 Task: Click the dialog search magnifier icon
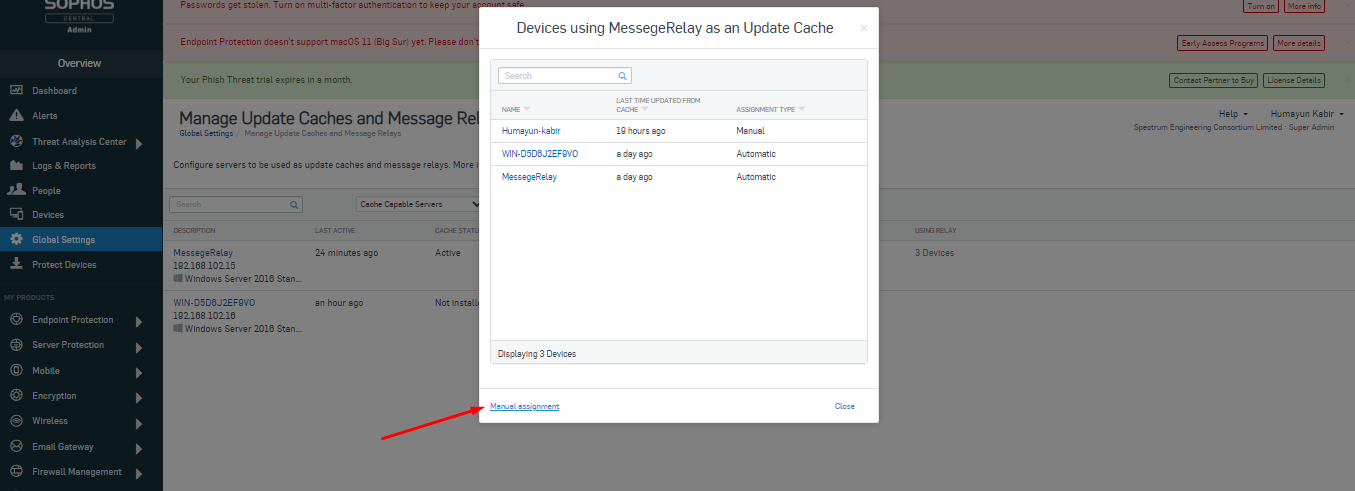[622, 76]
